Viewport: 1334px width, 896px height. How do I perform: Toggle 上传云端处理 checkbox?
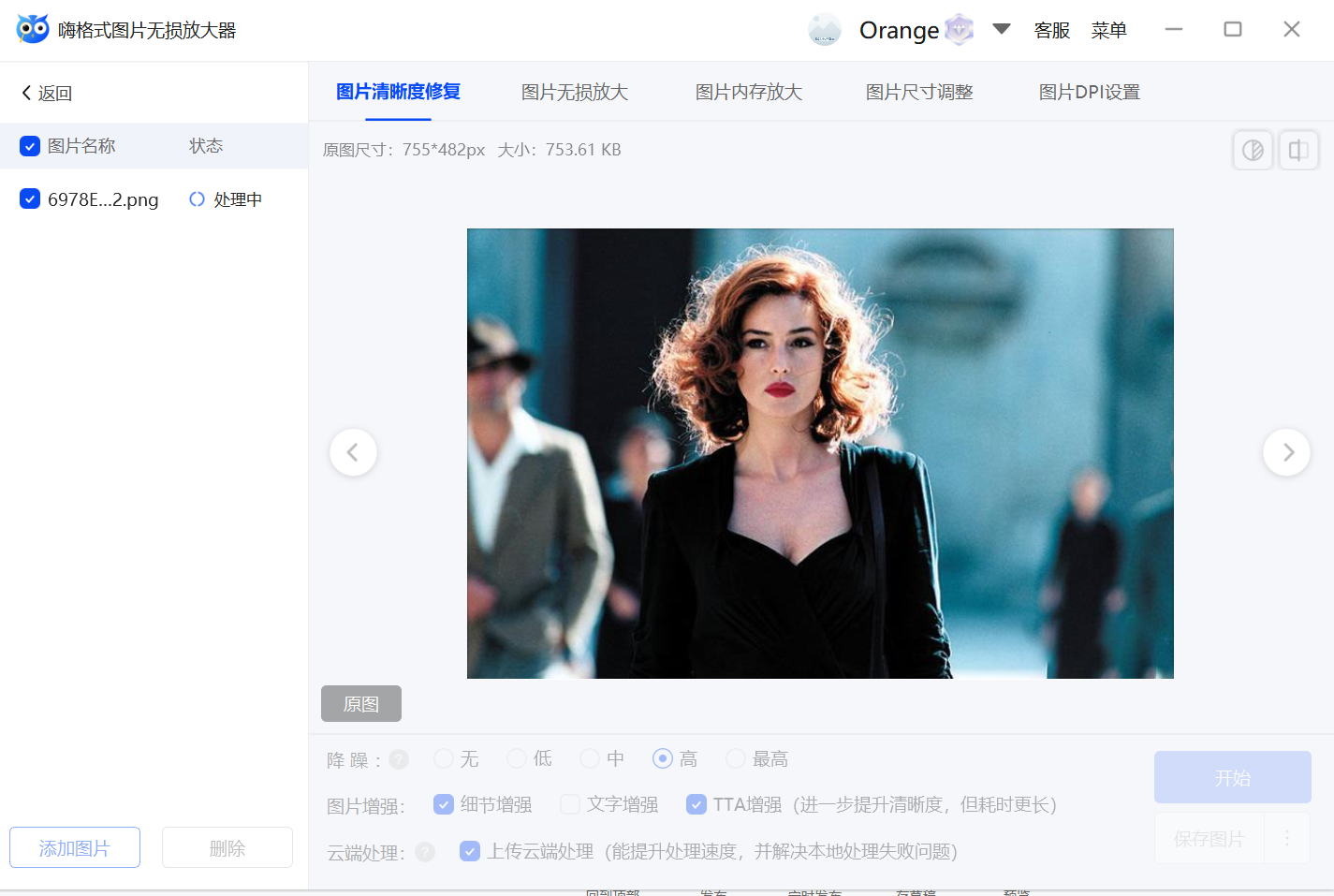click(x=470, y=851)
